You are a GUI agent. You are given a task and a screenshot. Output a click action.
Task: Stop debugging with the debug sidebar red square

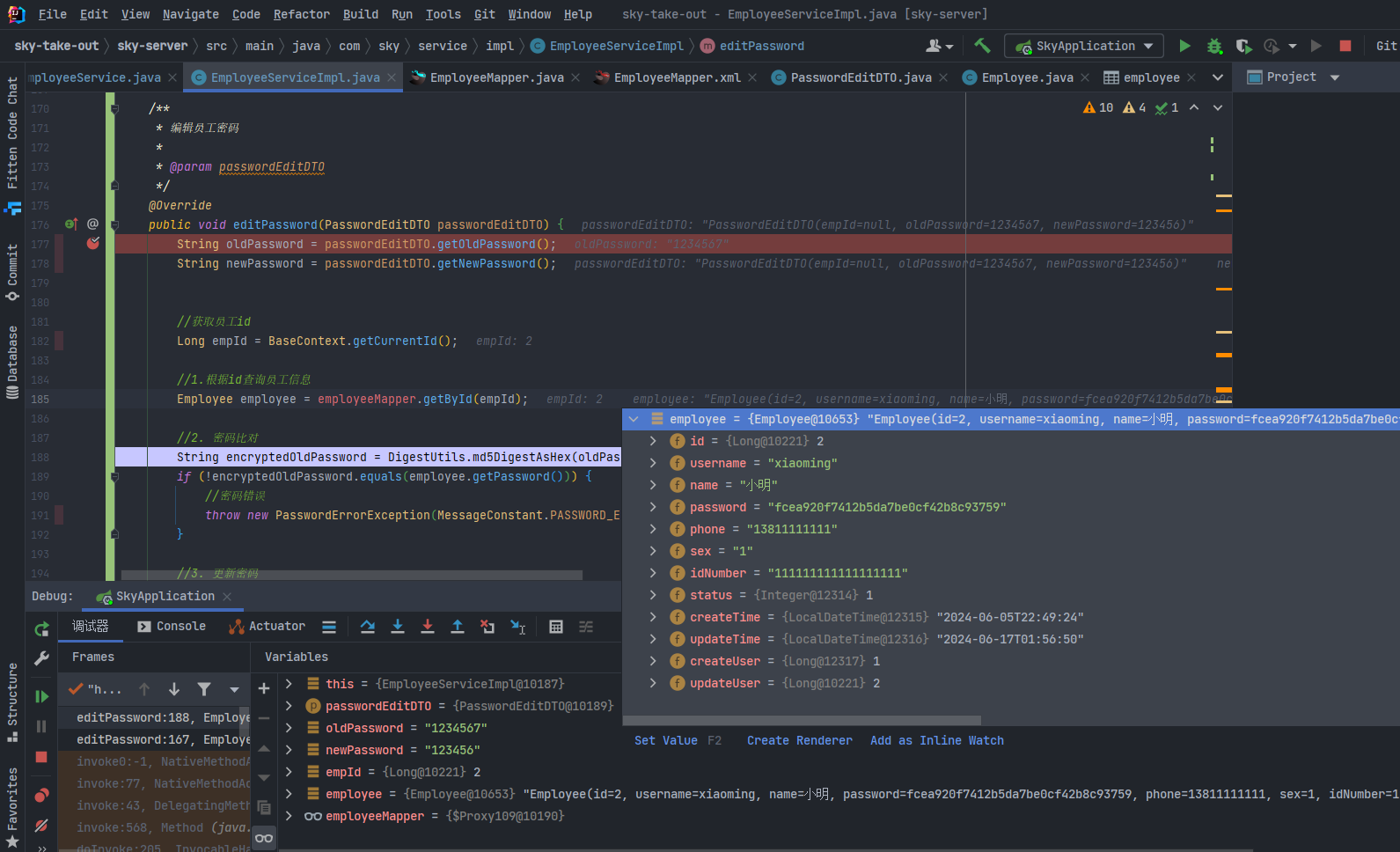click(41, 757)
